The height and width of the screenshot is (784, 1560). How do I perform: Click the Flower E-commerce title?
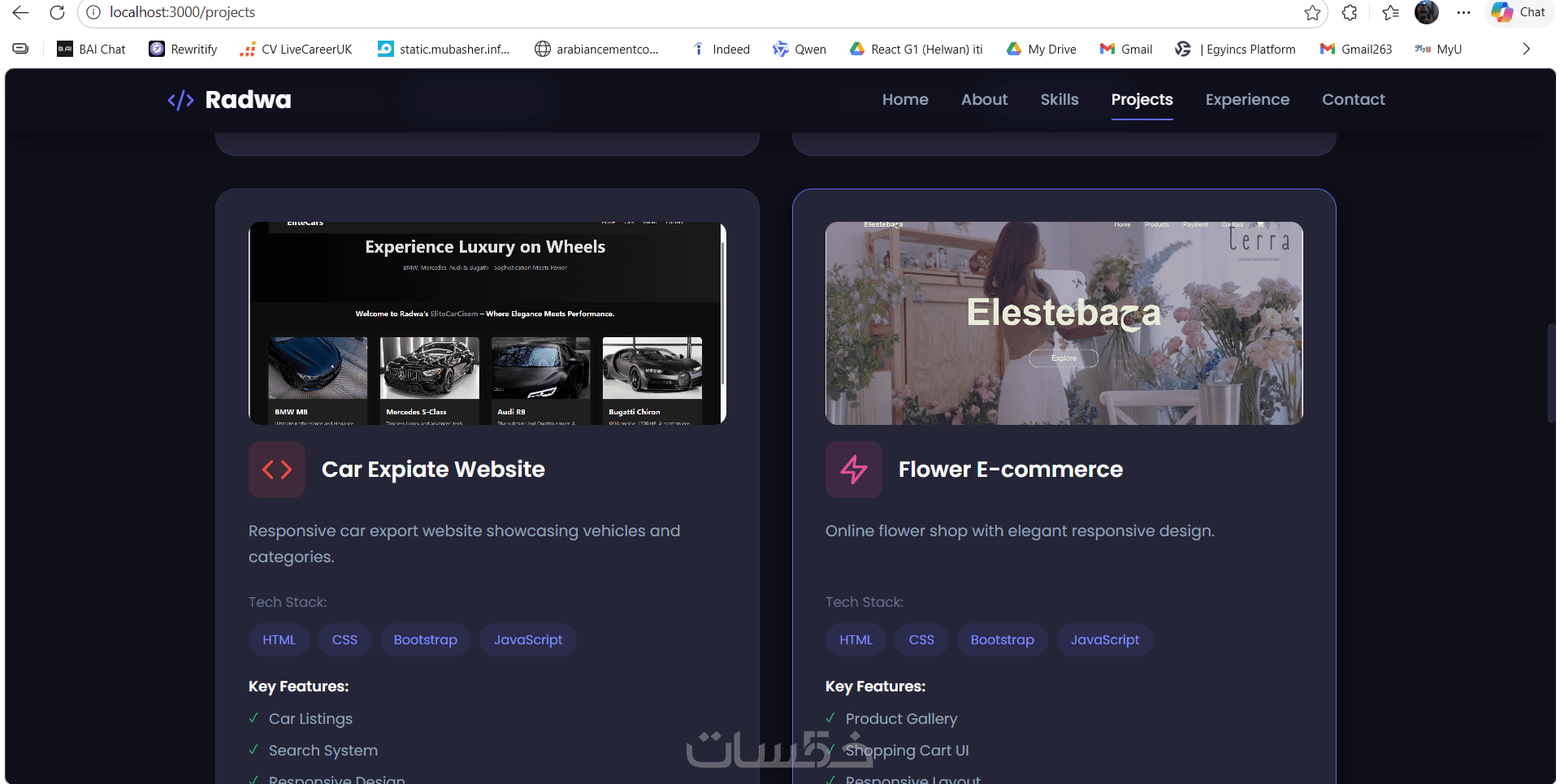click(1011, 470)
